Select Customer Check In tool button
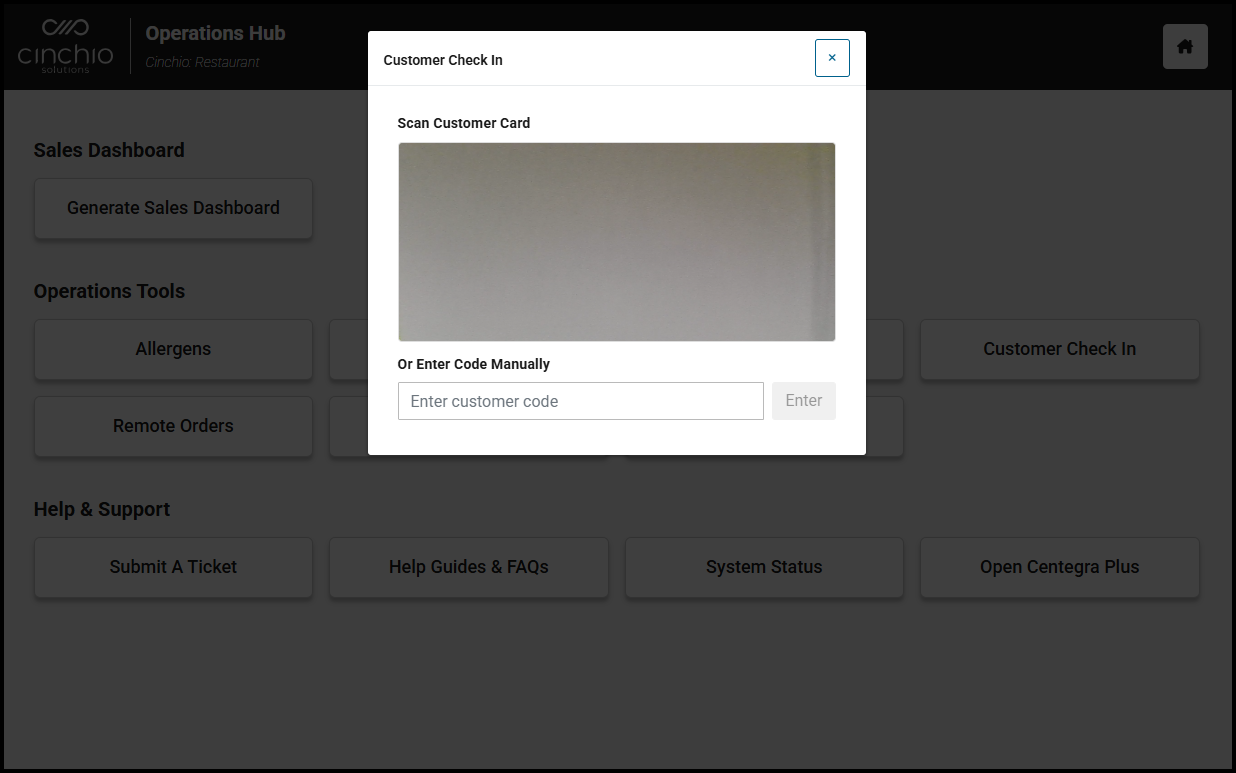The width and height of the screenshot is (1236, 773). point(1059,349)
